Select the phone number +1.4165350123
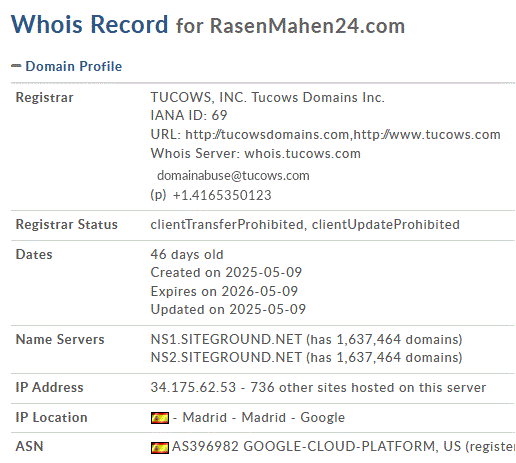Screen dimensions: 516x463 [222, 195]
